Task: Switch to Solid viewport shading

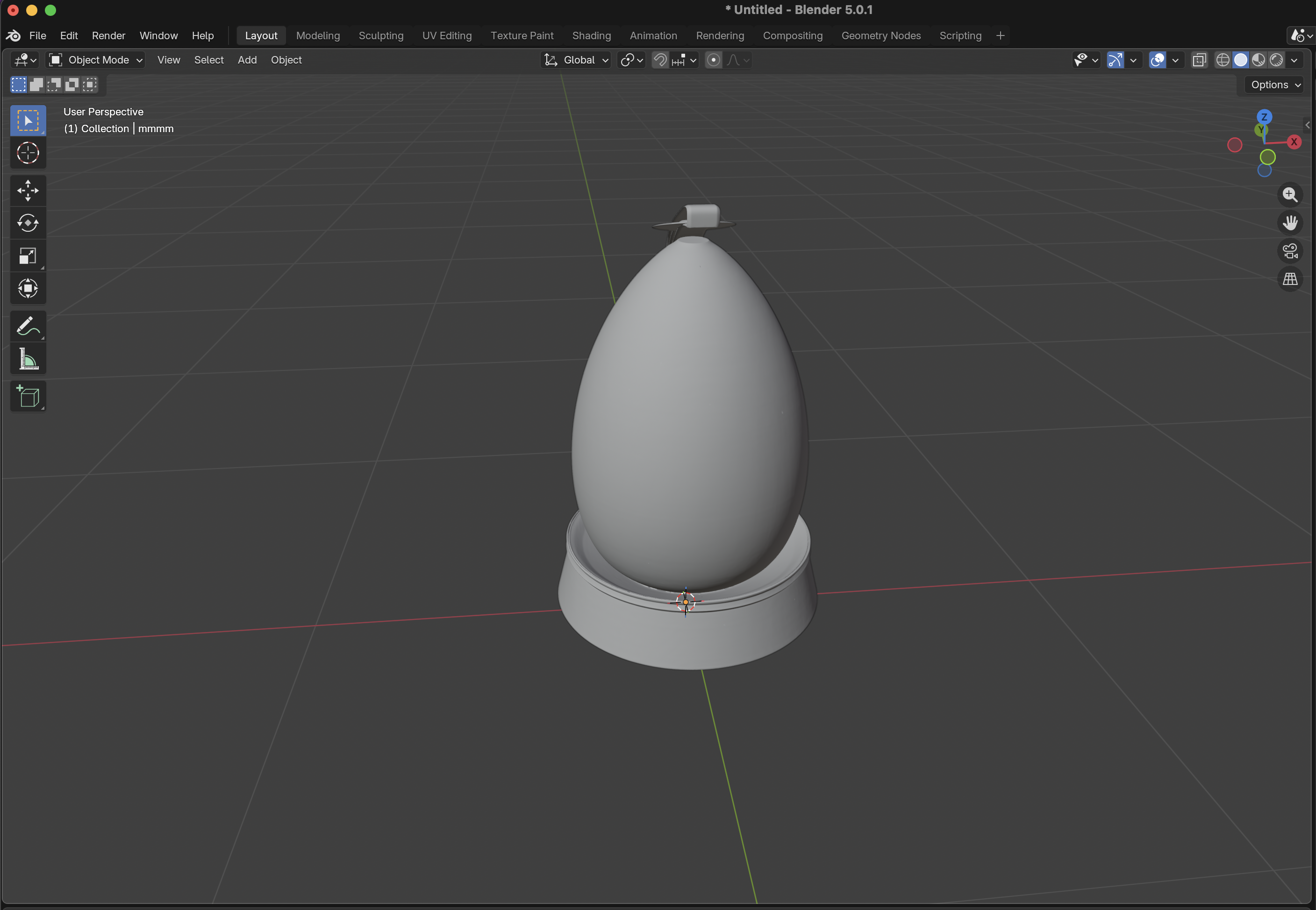Action: [1240, 60]
